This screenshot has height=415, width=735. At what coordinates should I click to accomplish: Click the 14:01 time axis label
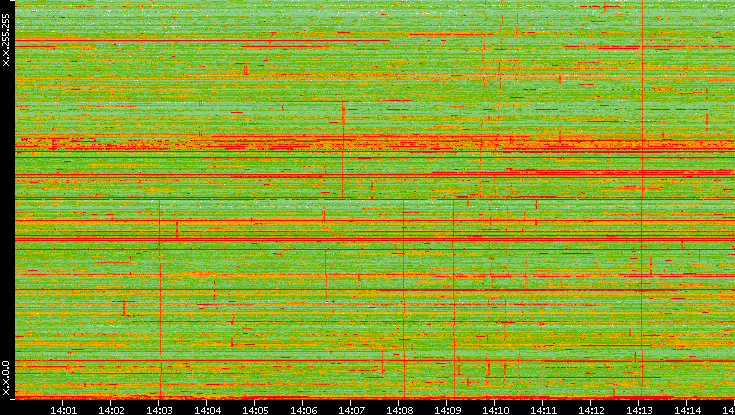pyautogui.click(x=63, y=410)
